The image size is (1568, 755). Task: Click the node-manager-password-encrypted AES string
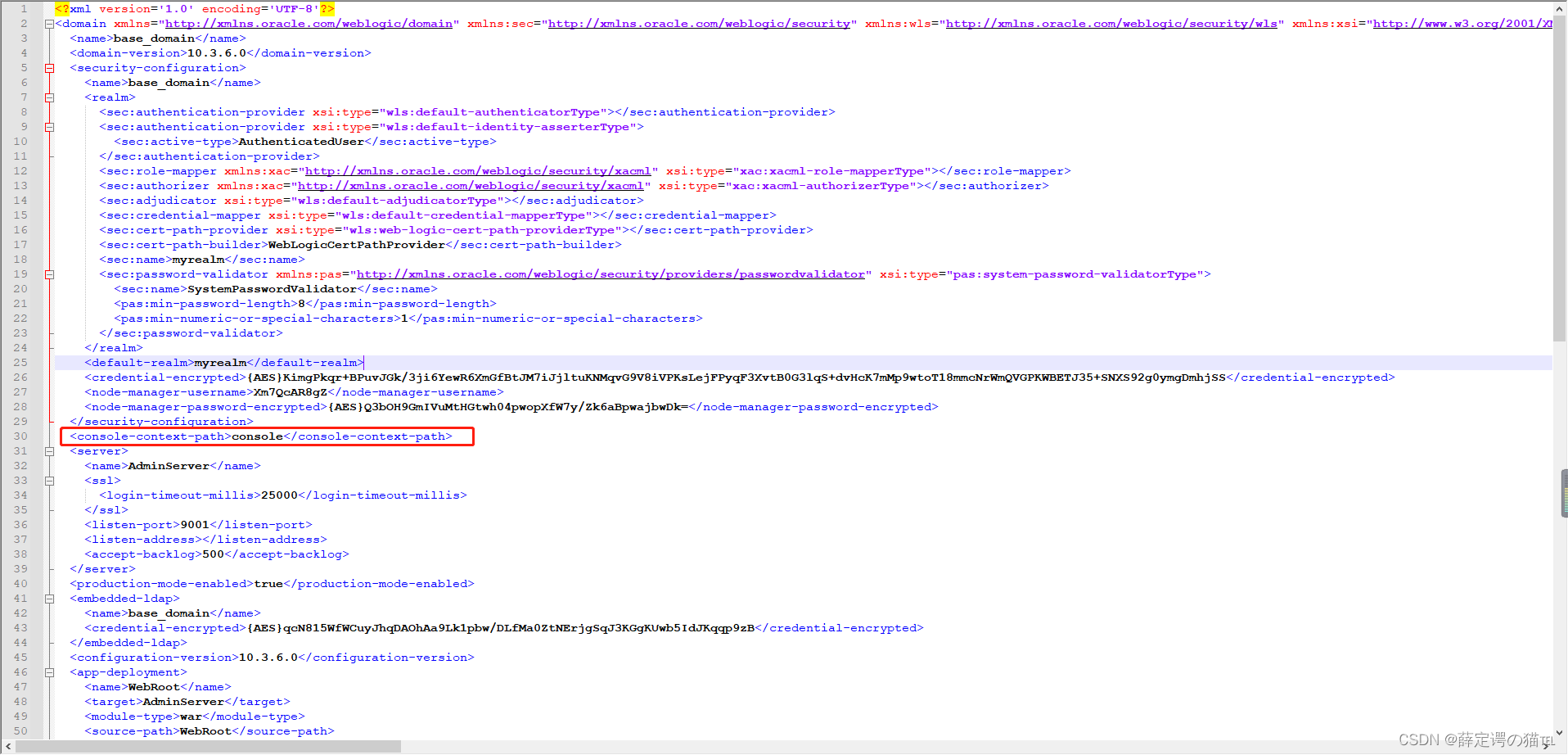(508, 407)
